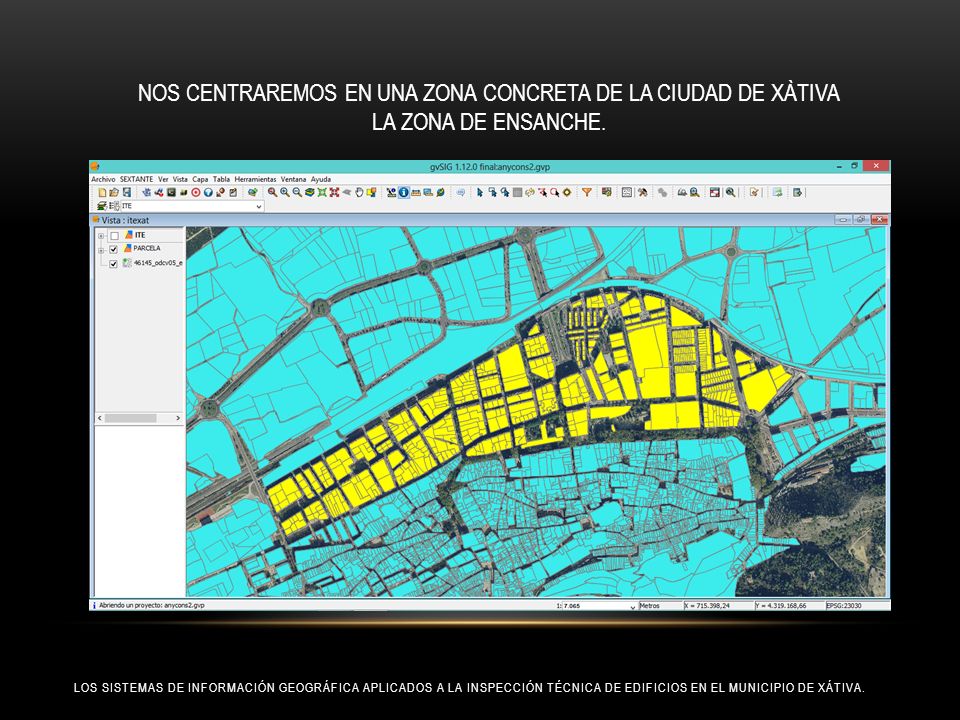Click the speech bubble hyperlink icon
The width and height of the screenshot is (960, 720).
(x=460, y=192)
